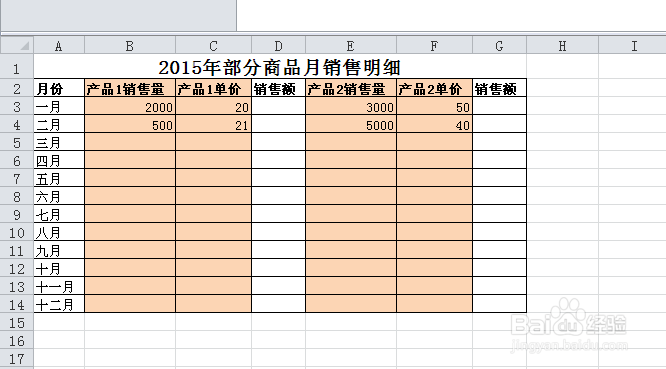Screen dimensions: 666x369
Task: Select column F header
Action: [x=435, y=45]
